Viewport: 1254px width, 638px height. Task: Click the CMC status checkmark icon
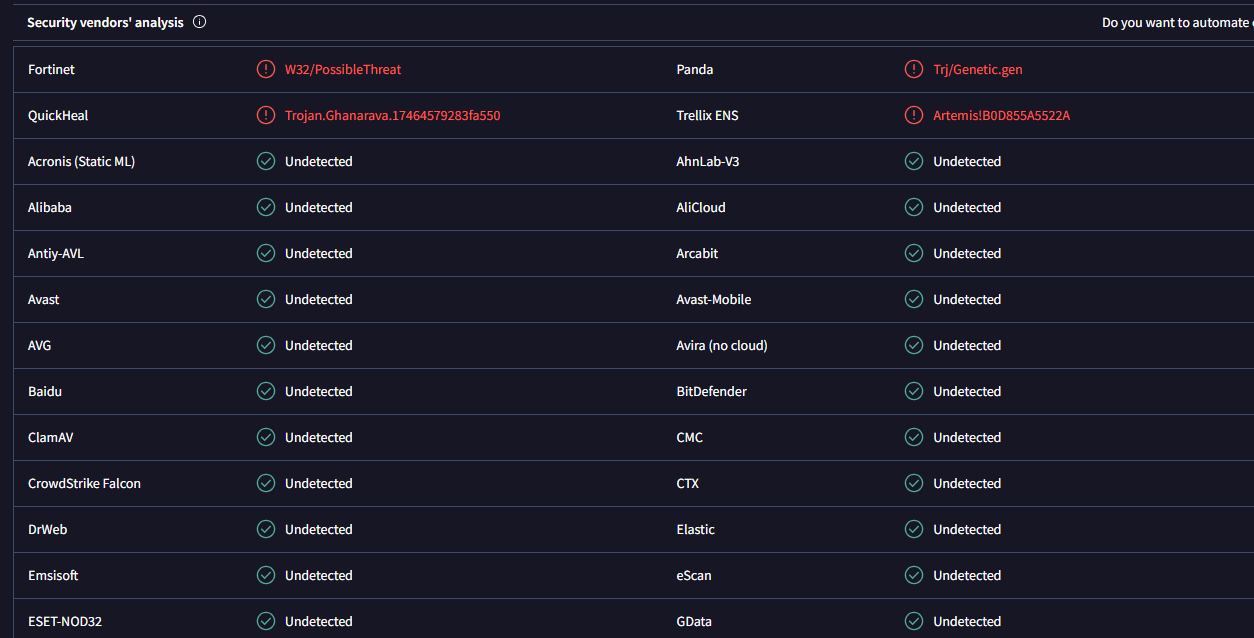tap(914, 437)
